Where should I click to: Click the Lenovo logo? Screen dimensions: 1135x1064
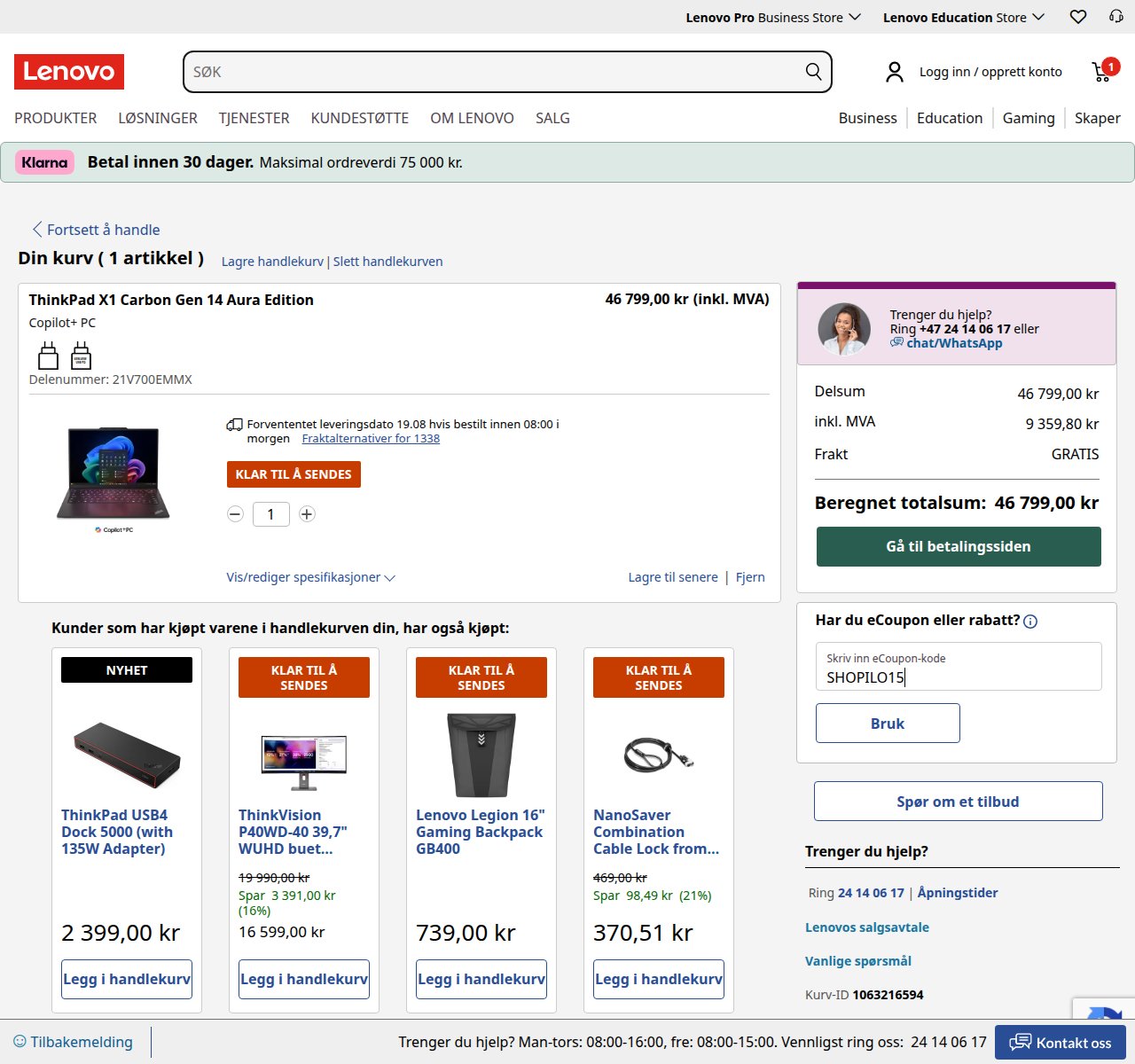(x=69, y=72)
